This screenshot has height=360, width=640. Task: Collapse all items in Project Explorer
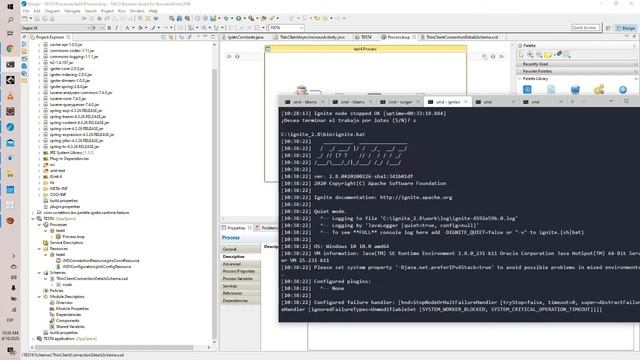(163, 37)
